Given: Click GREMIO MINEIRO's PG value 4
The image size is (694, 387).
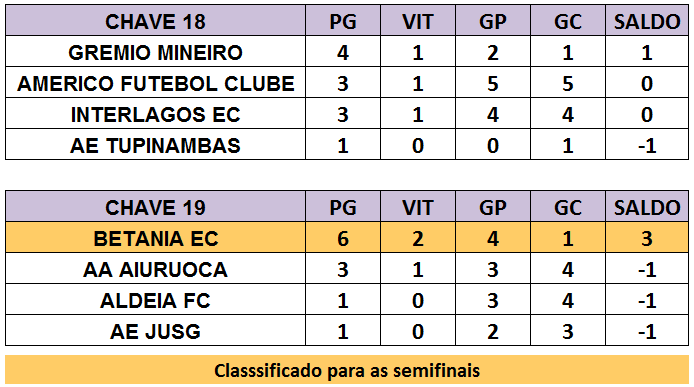Looking at the screenshot, I should click(343, 51).
